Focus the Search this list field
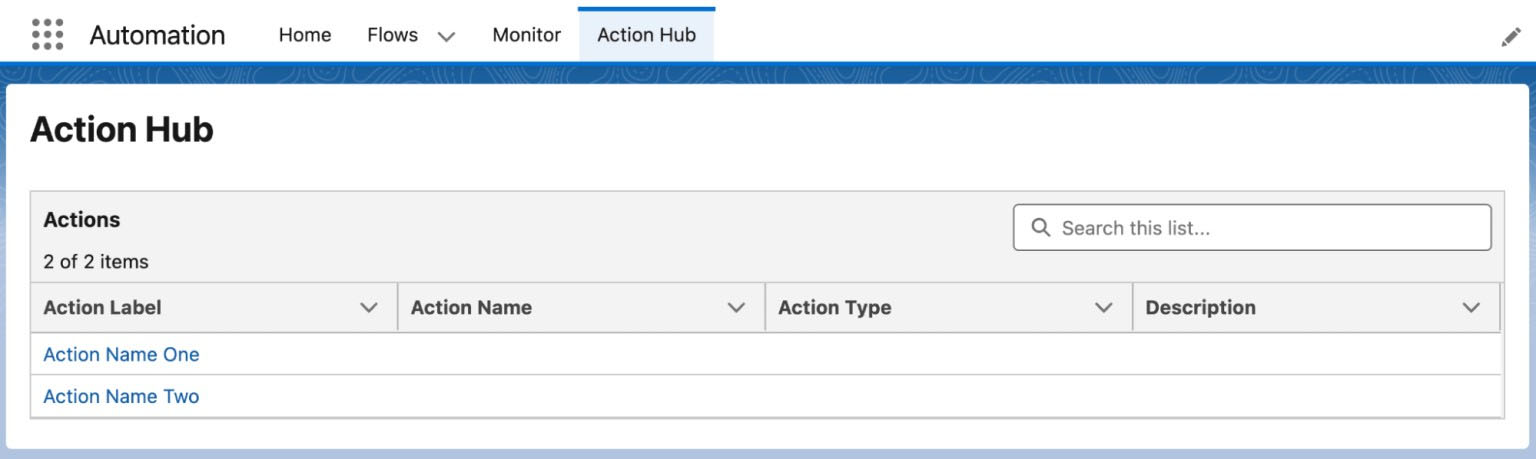 click(x=1265, y=228)
